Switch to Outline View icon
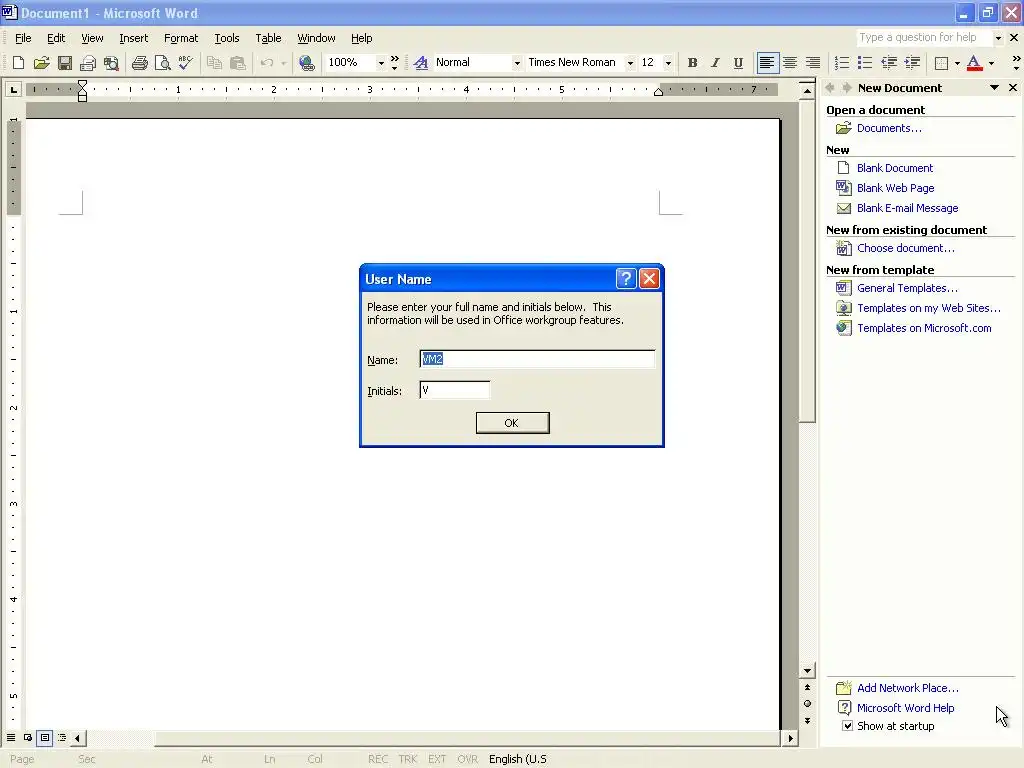 (62, 738)
